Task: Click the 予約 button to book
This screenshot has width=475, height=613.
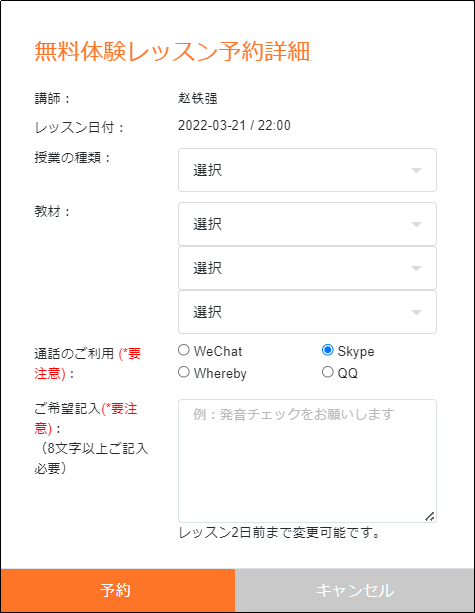Action: 118,590
